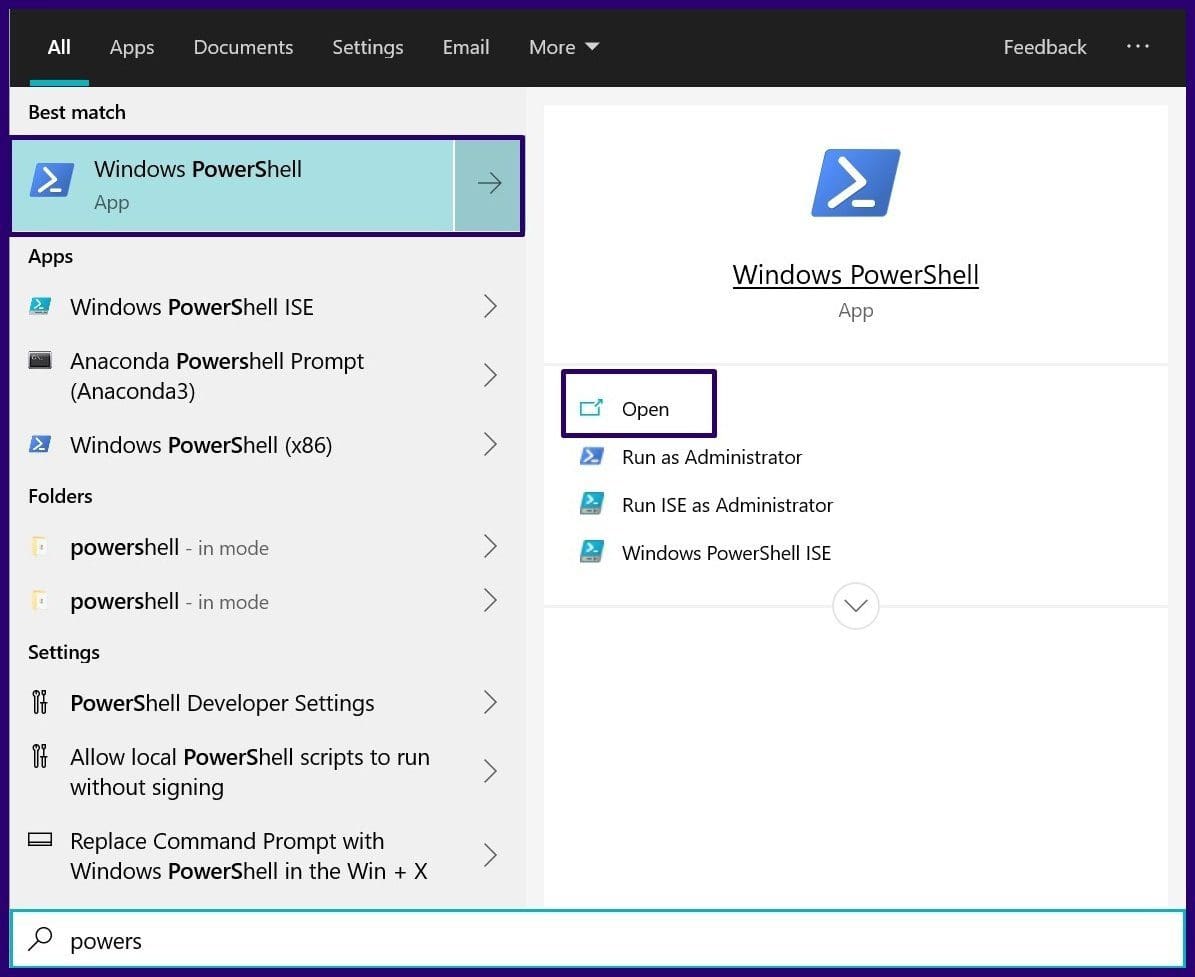The width and height of the screenshot is (1195, 977).
Task: Click the PowerShell Developer Settings tools icon
Action: click(x=40, y=702)
